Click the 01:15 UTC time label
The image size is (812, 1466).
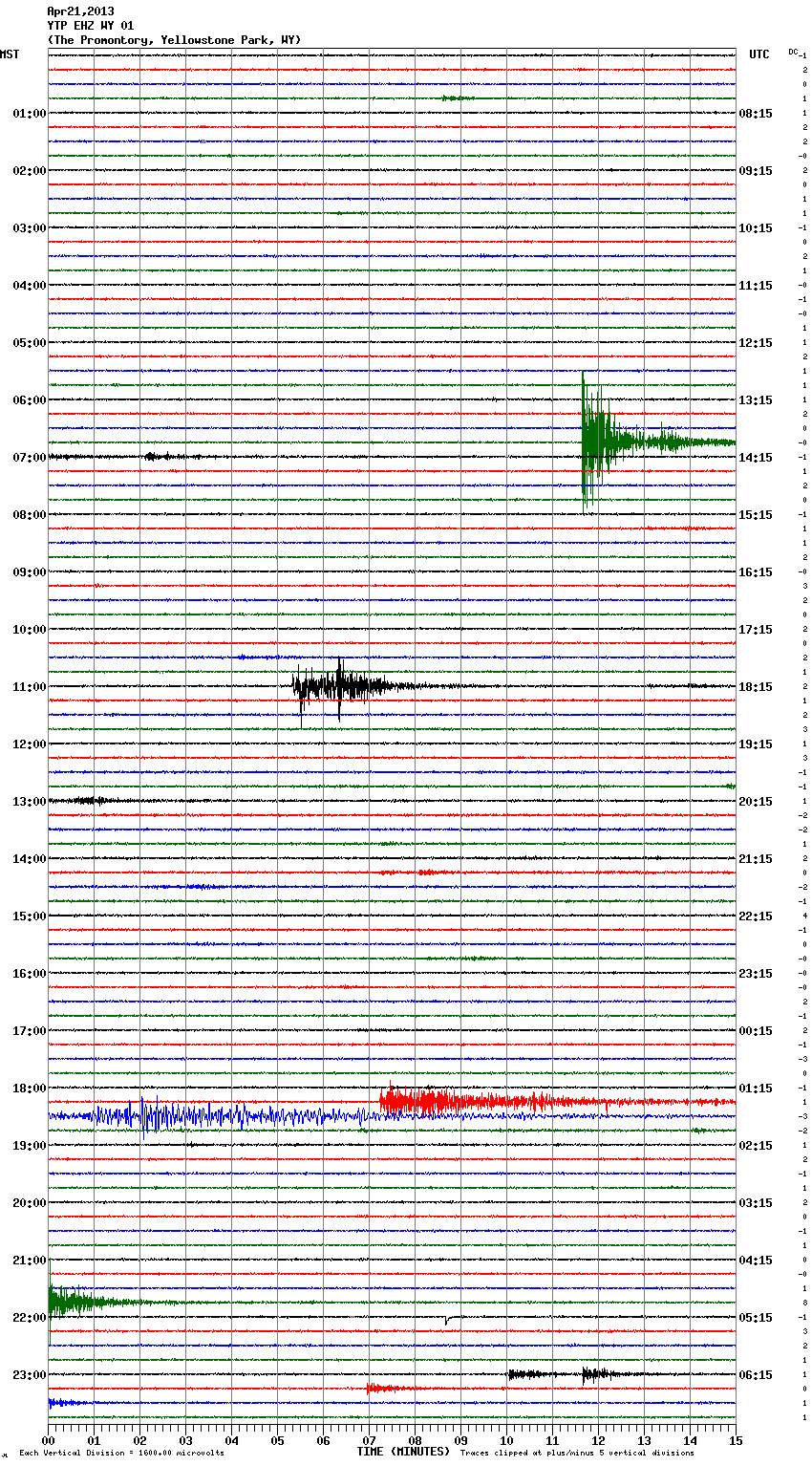756,1089
